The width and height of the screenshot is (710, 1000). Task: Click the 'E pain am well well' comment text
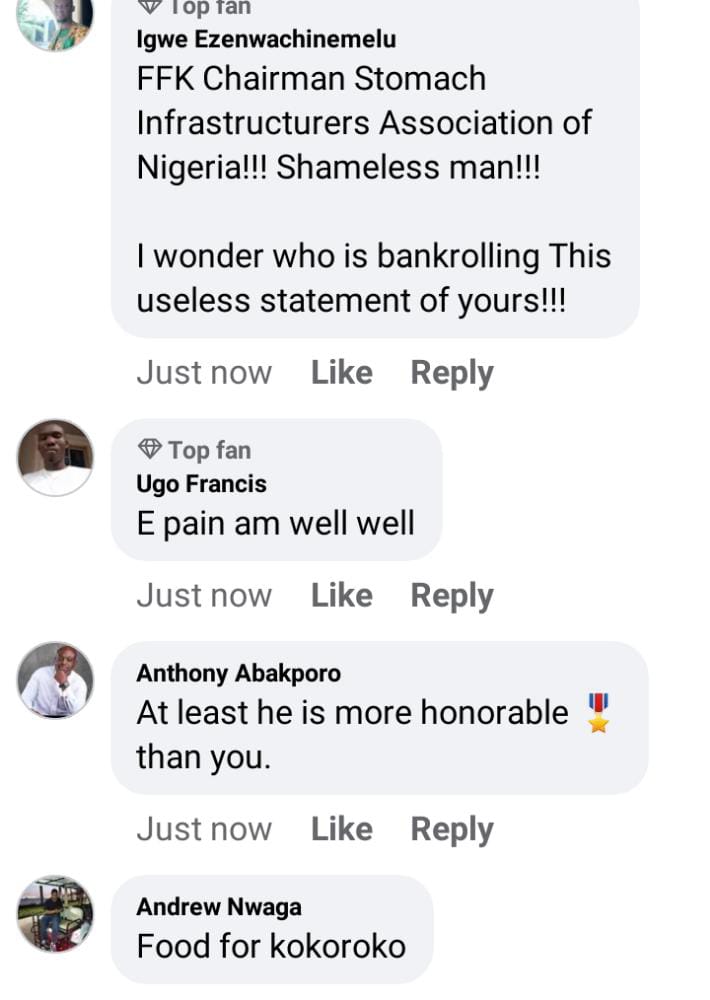point(275,523)
